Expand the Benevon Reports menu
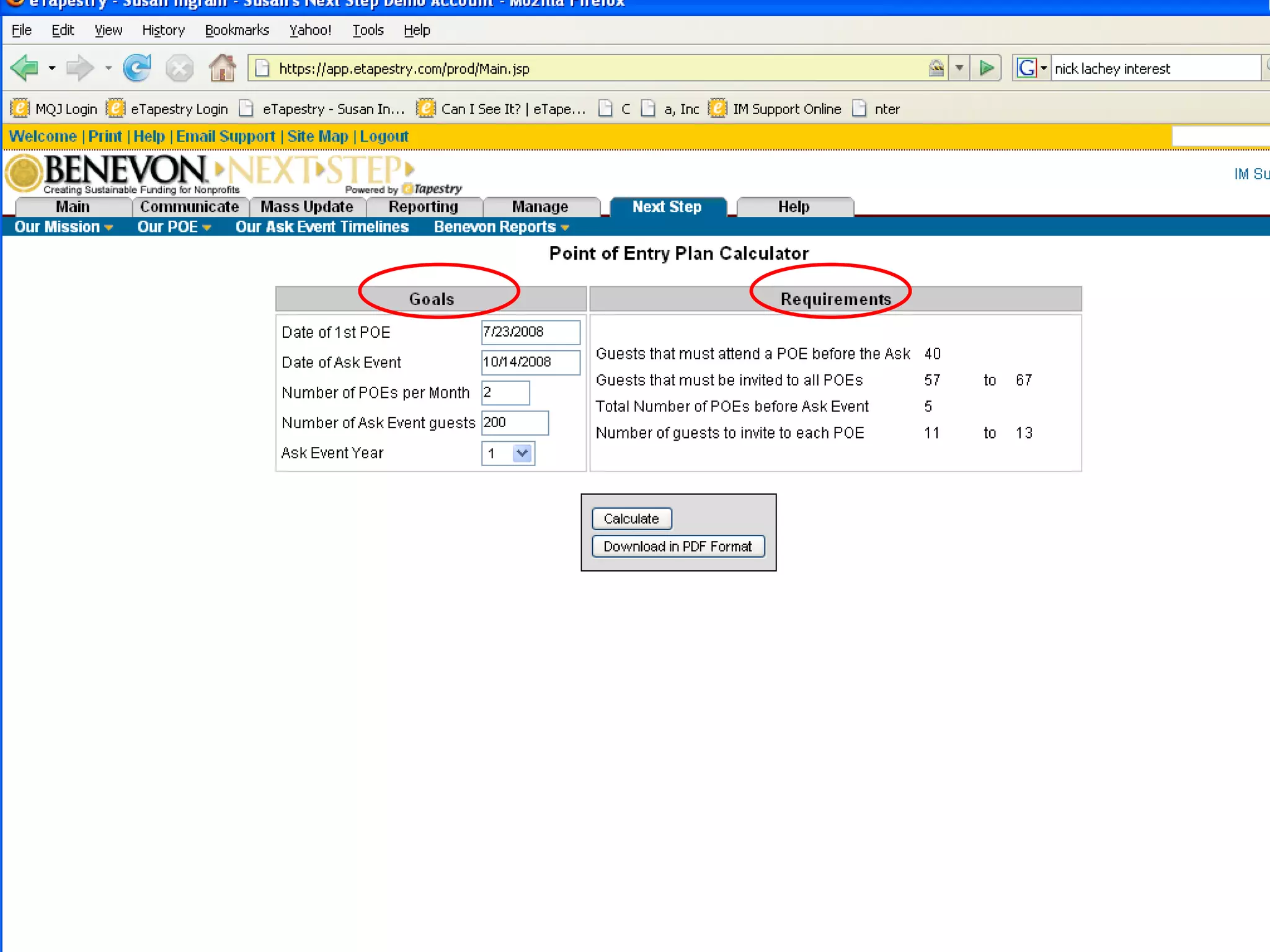 pyautogui.click(x=501, y=227)
